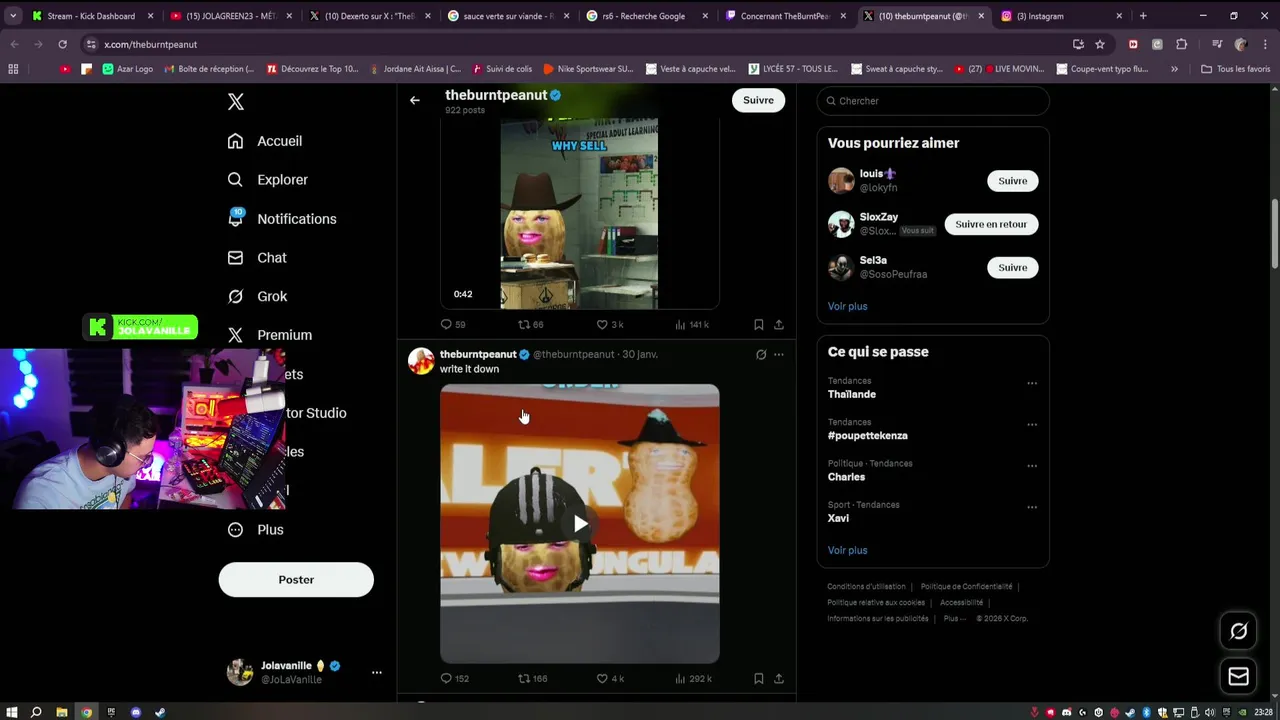Open tab search dropdown in Chrome
Image resolution: width=1280 pixels, height=720 pixels.
point(13,16)
